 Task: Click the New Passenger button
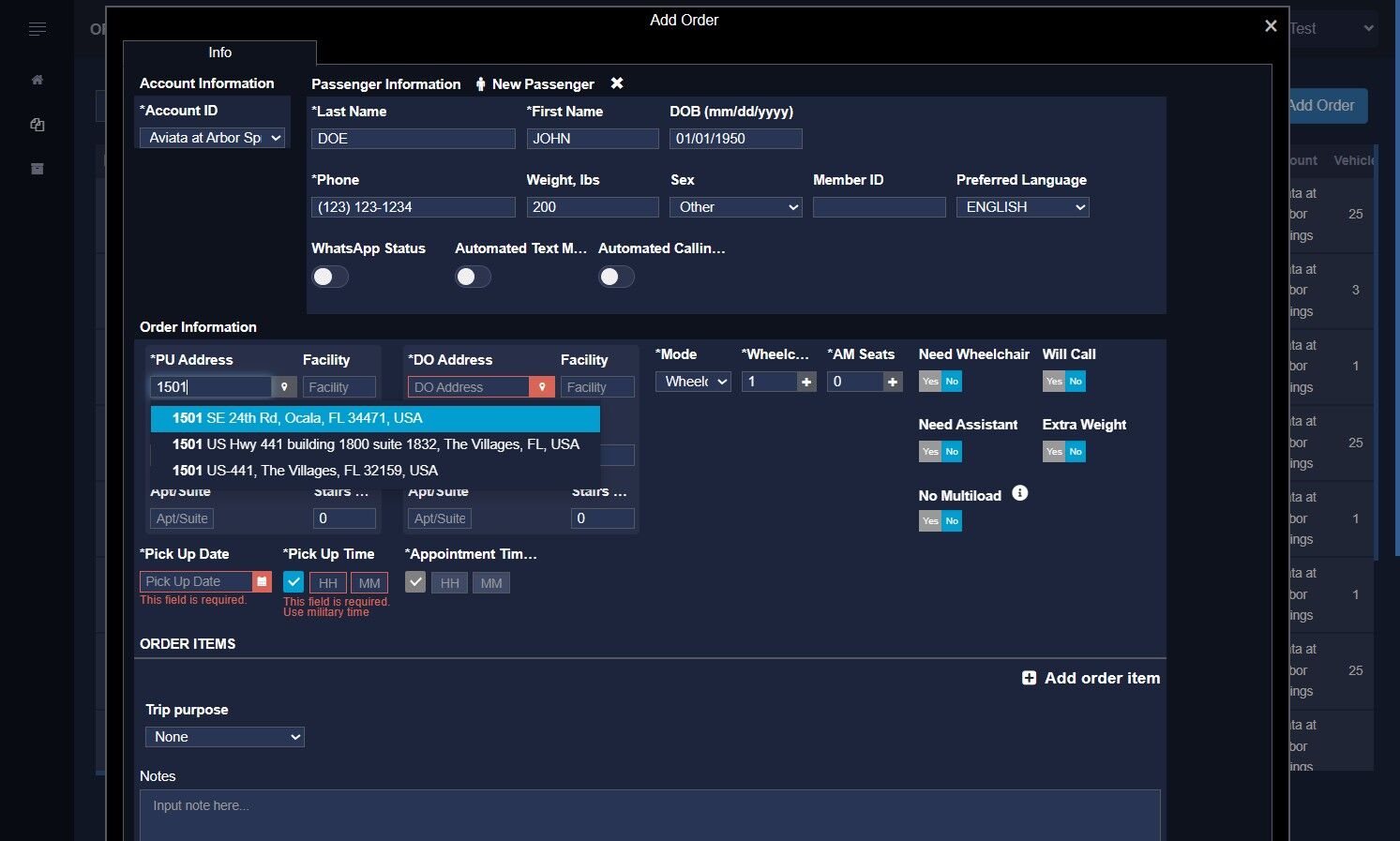point(534,84)
